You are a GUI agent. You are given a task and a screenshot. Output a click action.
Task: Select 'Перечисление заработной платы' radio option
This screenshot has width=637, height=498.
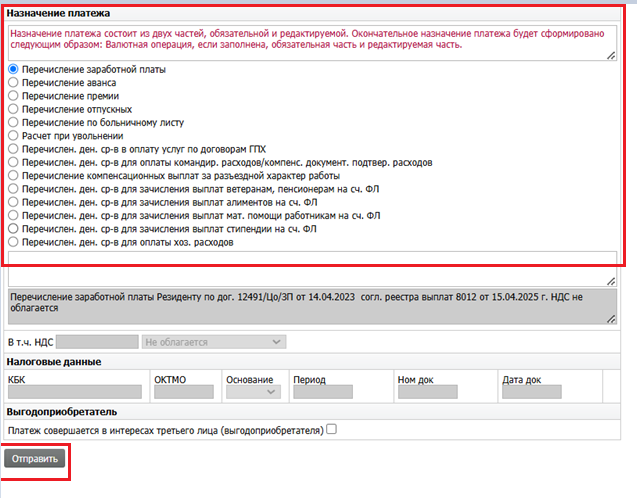coord(13,69)
